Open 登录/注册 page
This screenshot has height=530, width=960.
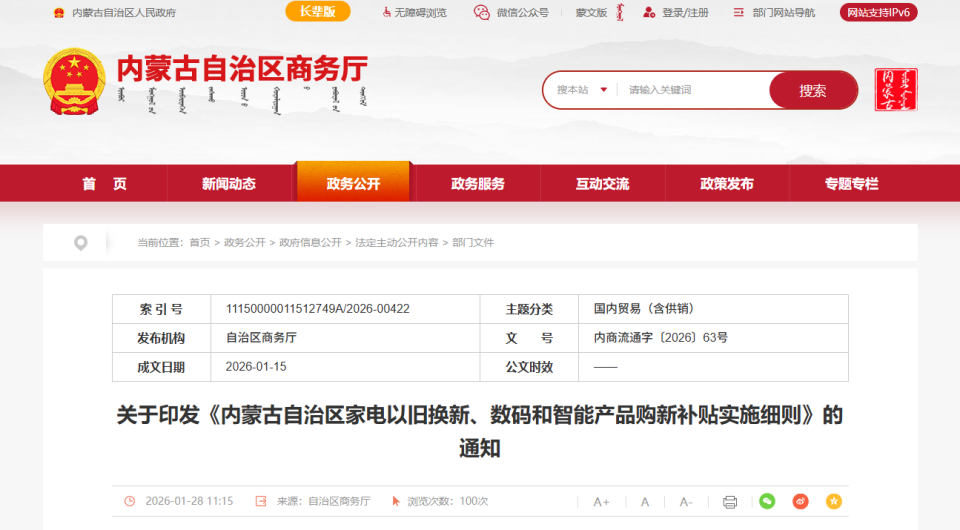pos(685,12)
